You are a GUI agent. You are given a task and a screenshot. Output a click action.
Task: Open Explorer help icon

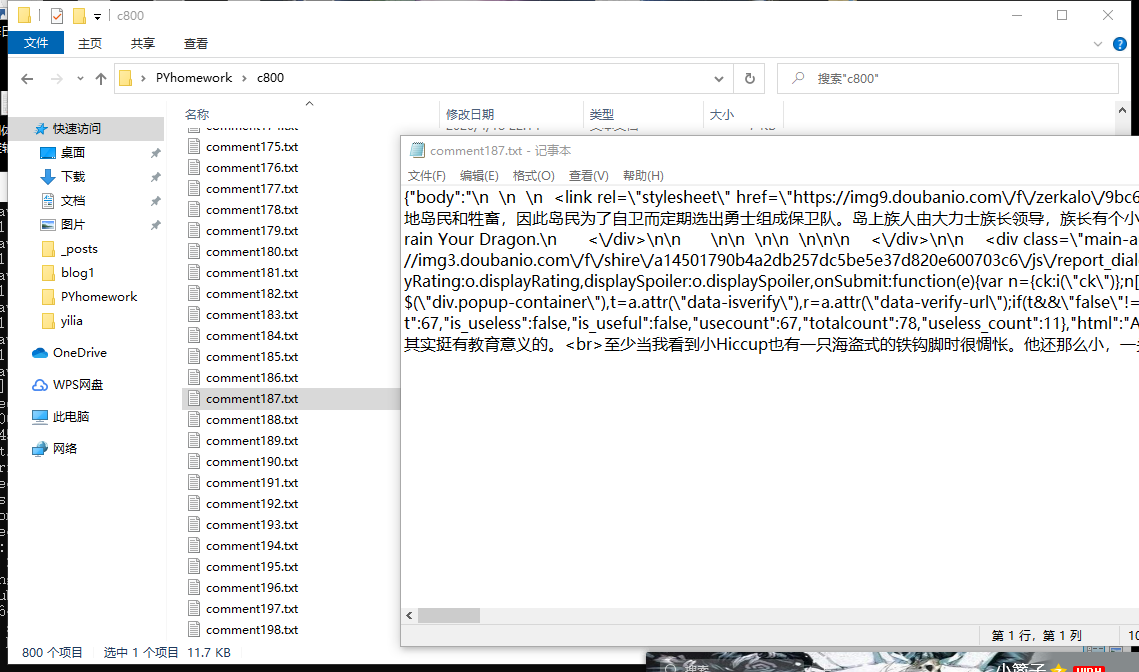[1120, 44]
